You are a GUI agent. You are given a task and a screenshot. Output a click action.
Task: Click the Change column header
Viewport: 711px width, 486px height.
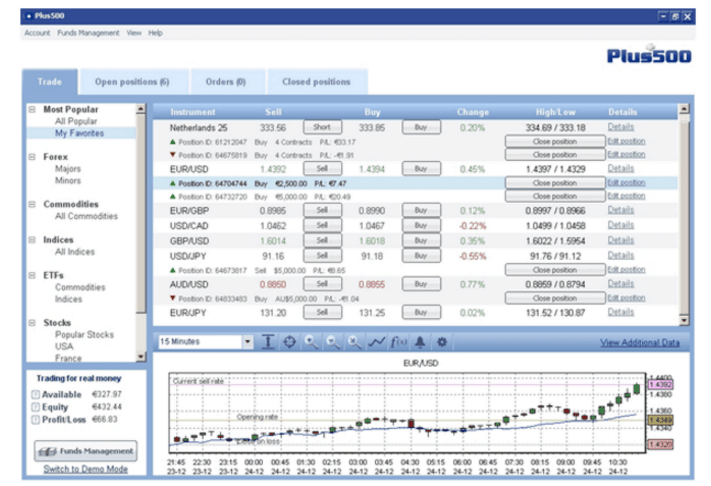pos(472,112)
